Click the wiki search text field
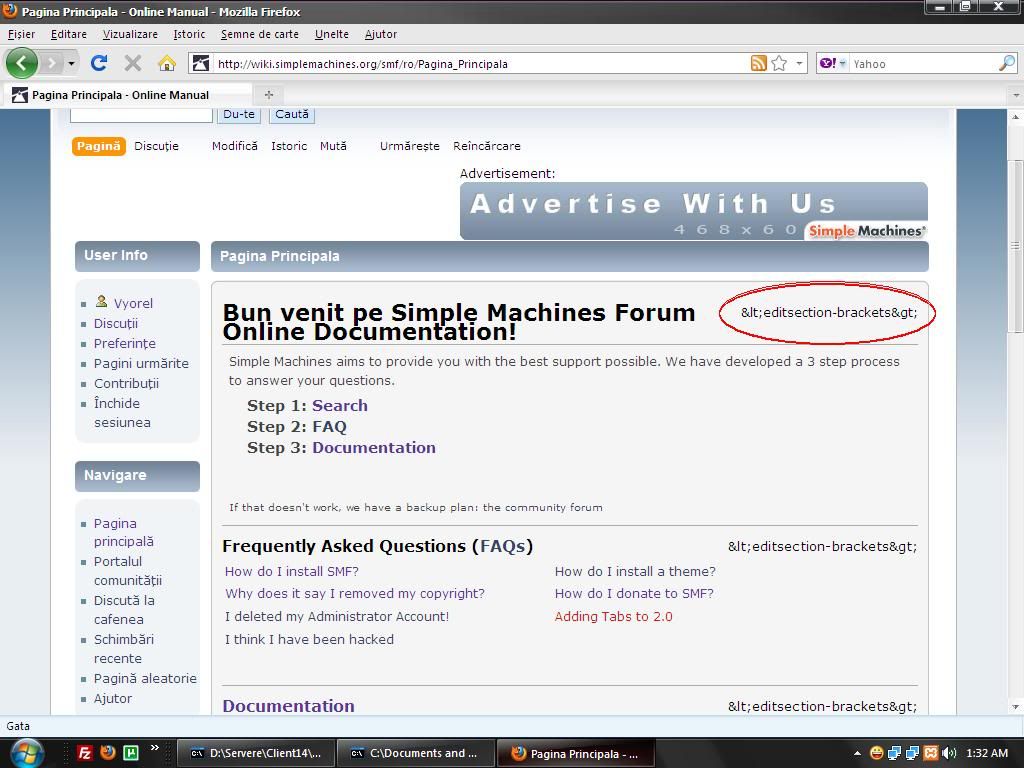Screen dimensions: 1024x768 [x=141, y=114]
